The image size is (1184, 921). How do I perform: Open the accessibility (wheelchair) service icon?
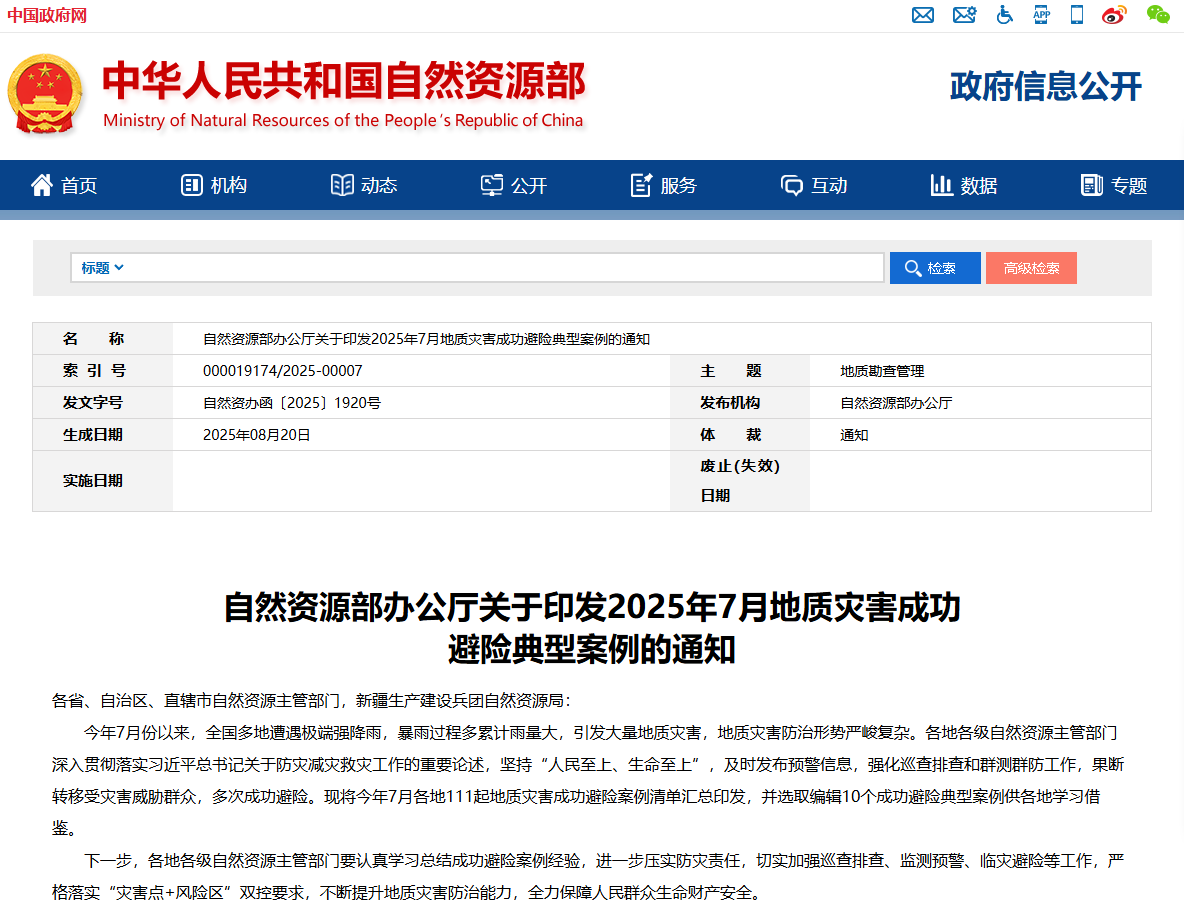coord(1005,15)
